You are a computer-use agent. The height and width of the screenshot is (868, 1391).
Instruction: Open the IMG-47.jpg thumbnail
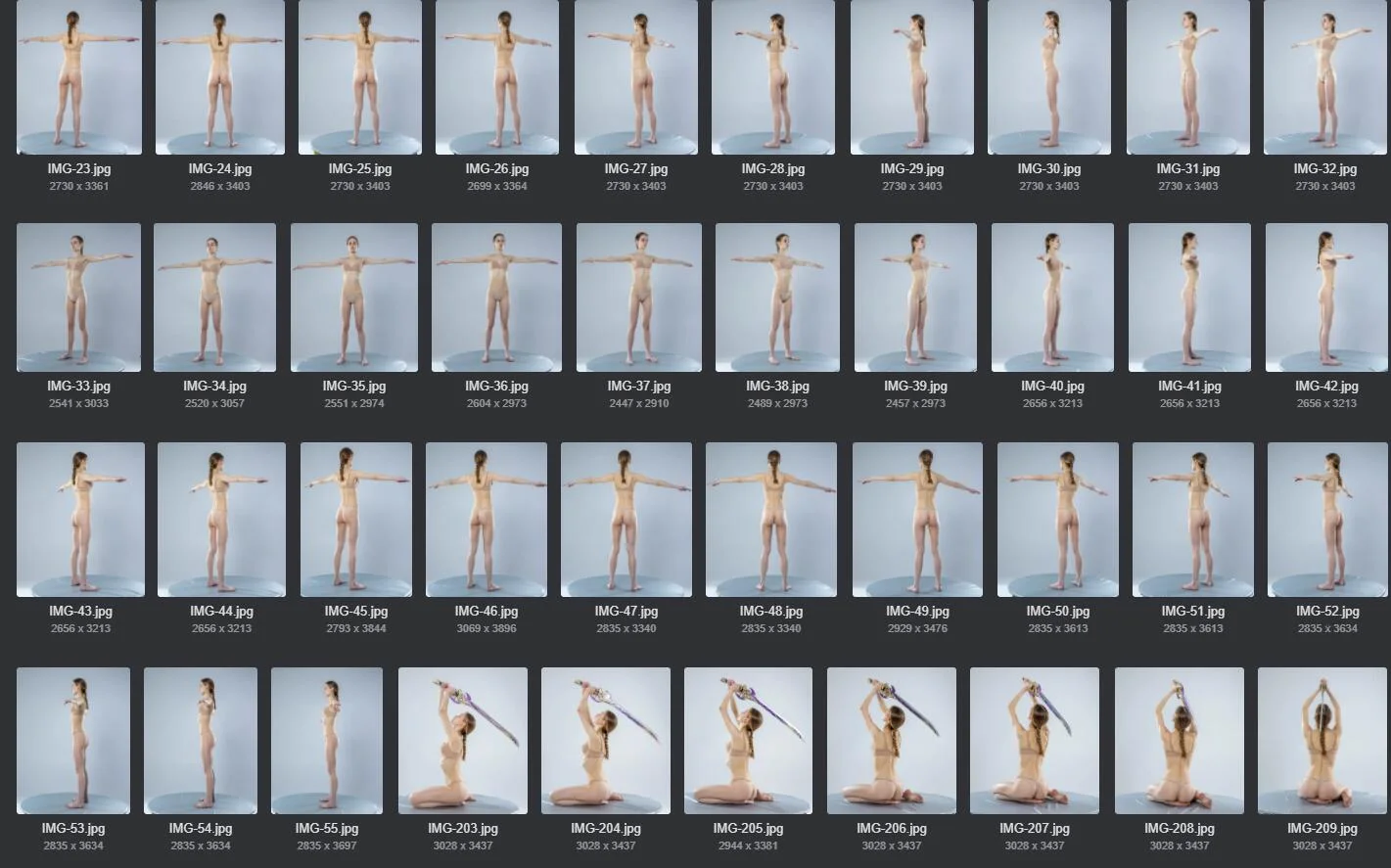click(x=626, y=520)
